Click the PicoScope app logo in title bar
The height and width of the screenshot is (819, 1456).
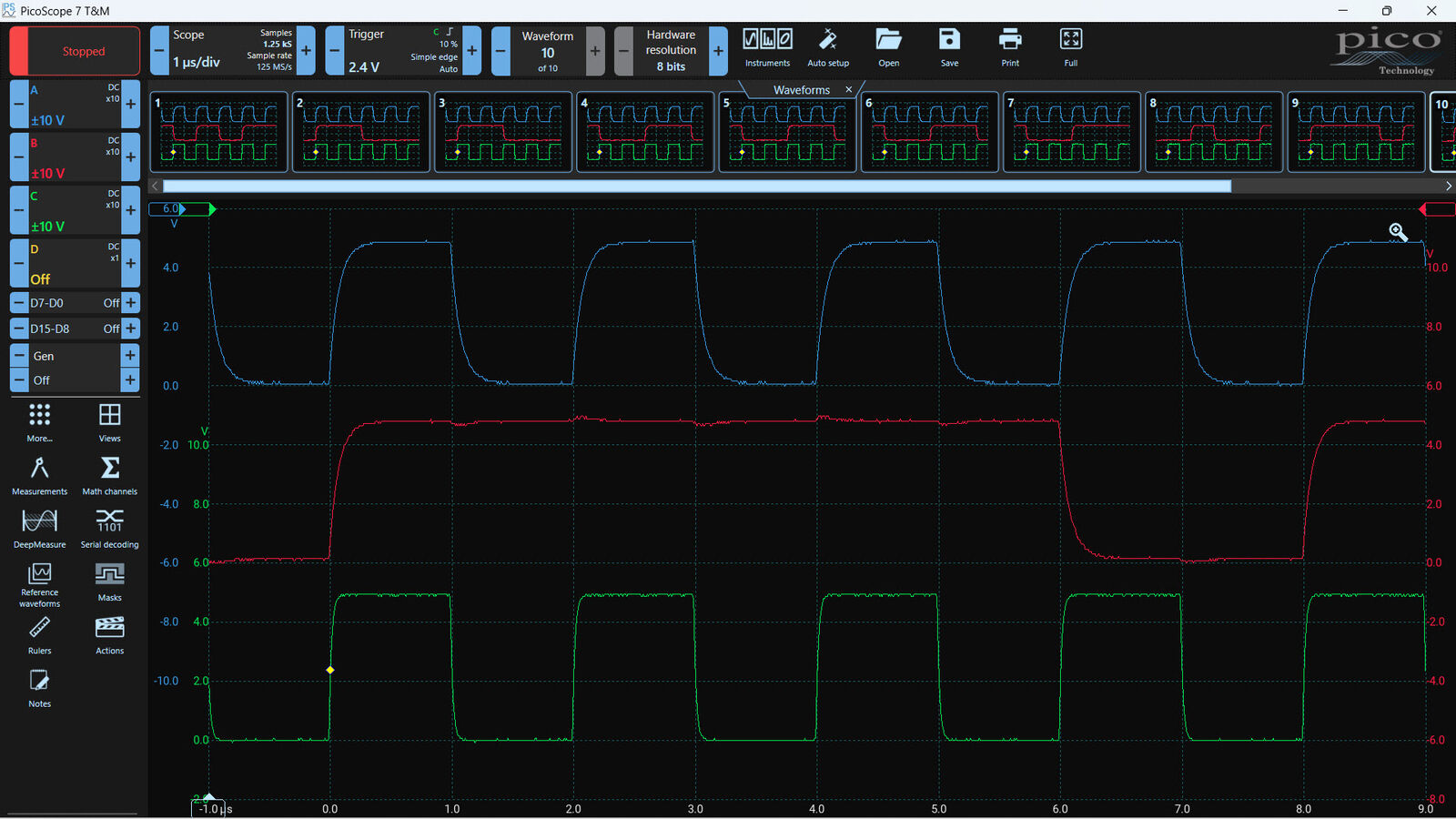tap(9, 11)
